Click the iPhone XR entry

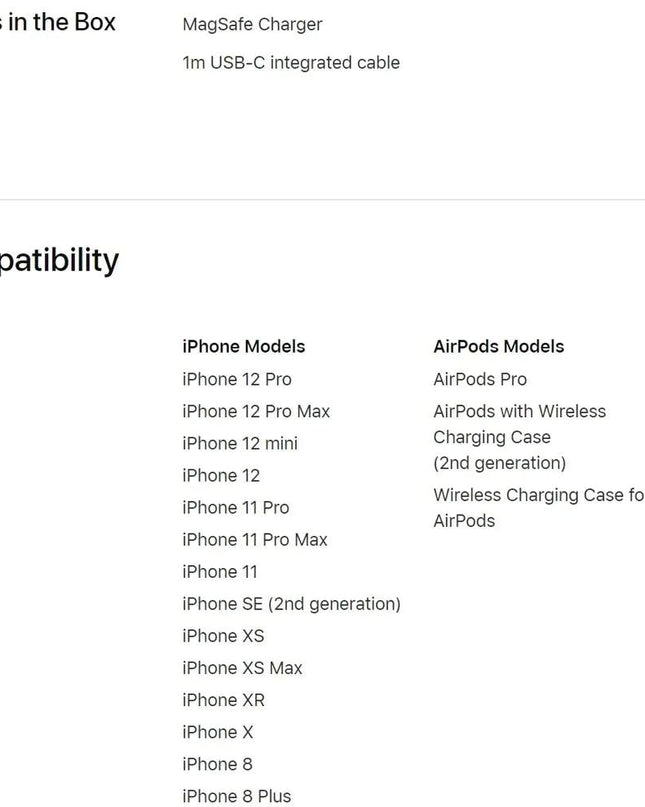223,700
